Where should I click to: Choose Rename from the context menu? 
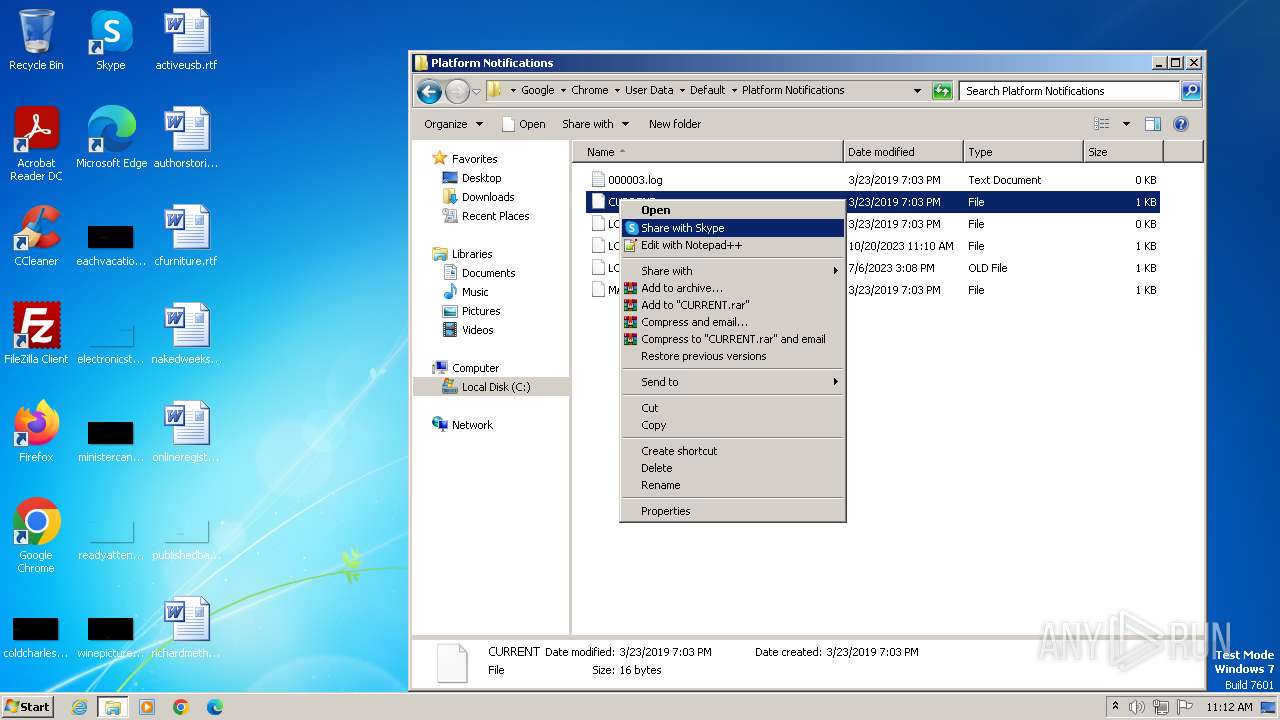coord(732,485)
